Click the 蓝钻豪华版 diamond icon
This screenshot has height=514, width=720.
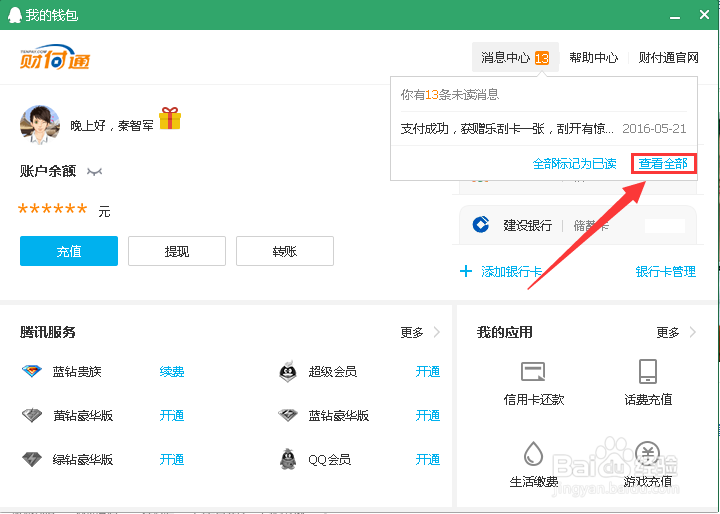point(288,415)
